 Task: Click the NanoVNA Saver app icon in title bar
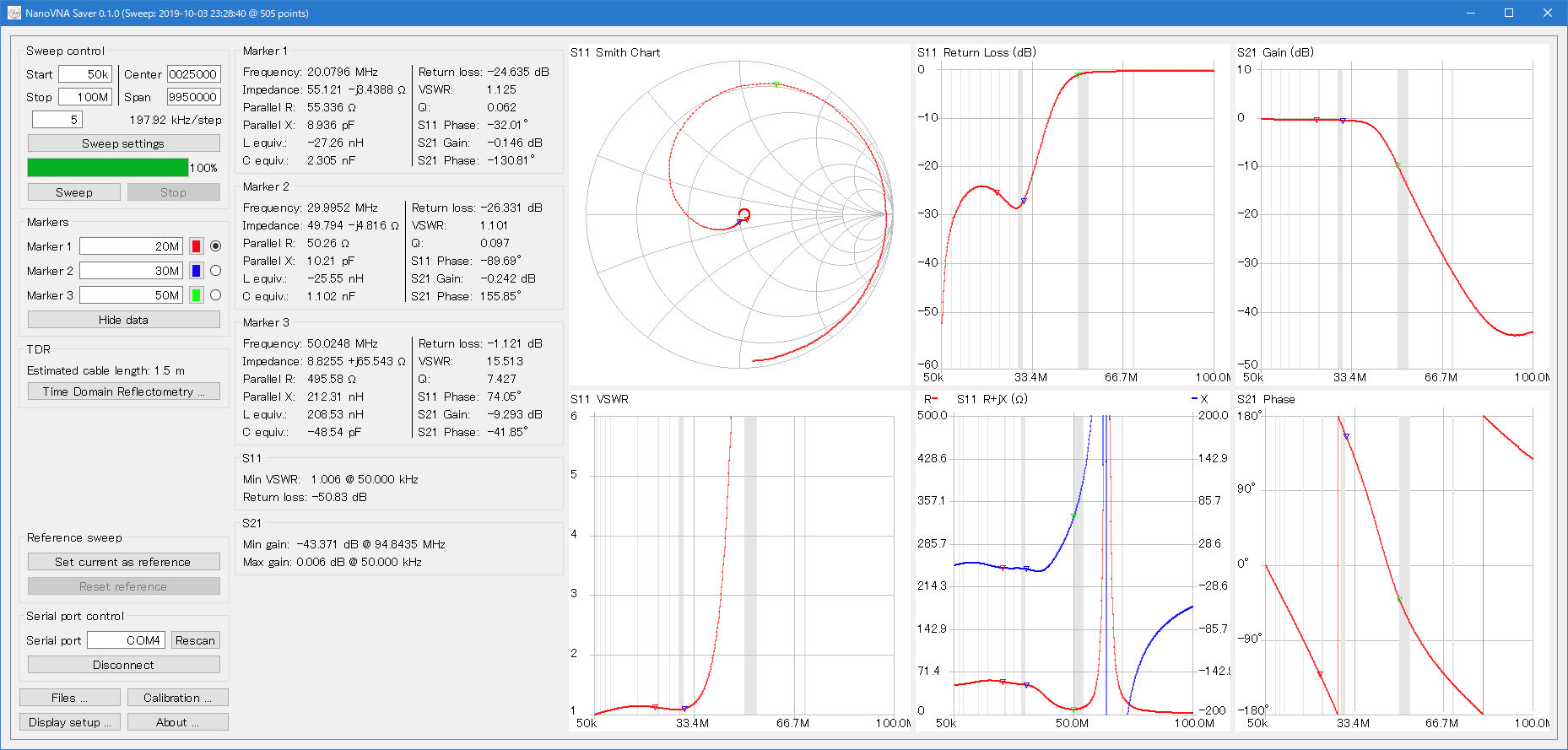pos(14,13)
